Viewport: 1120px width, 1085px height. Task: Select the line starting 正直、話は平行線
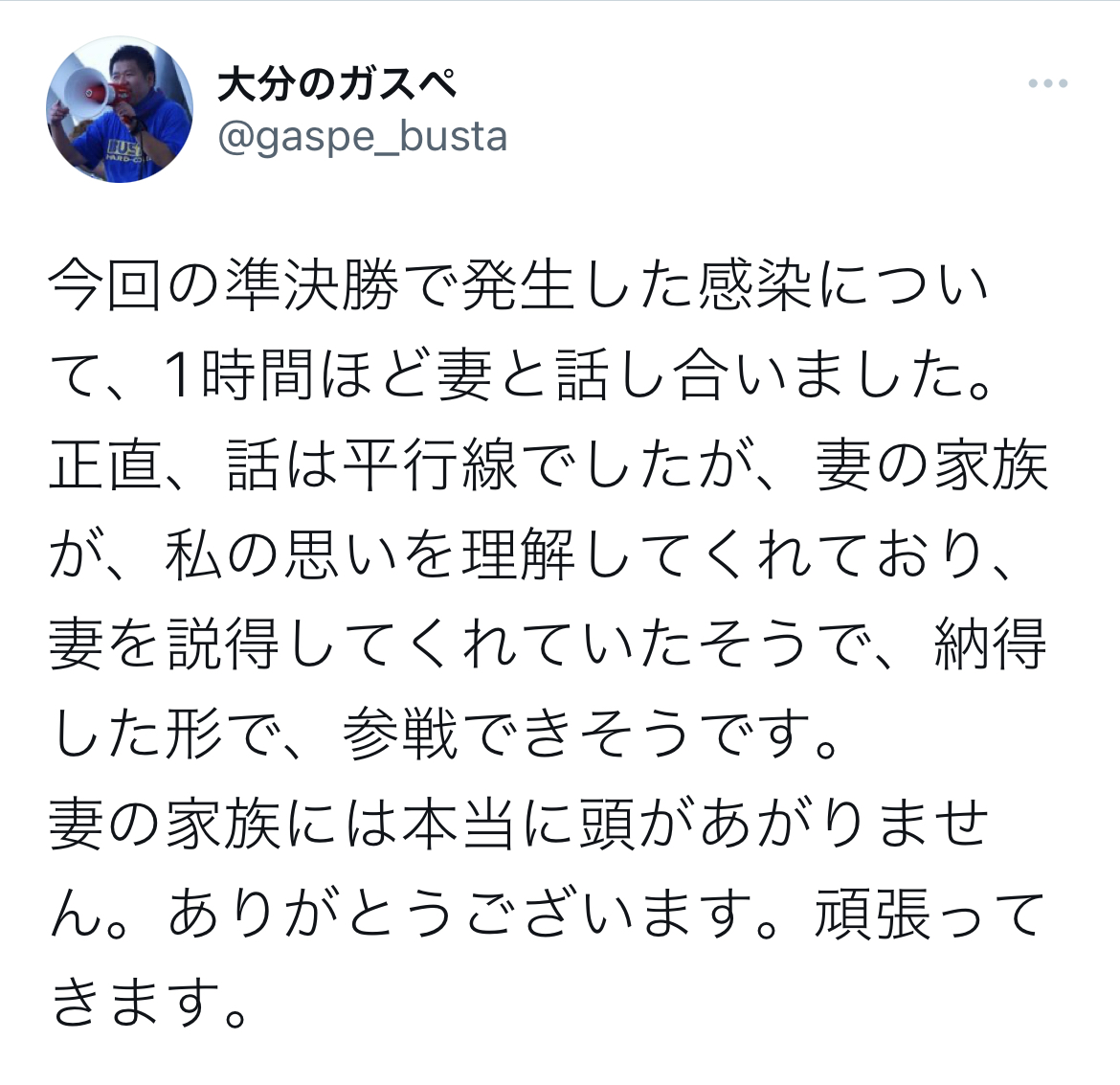549,464
